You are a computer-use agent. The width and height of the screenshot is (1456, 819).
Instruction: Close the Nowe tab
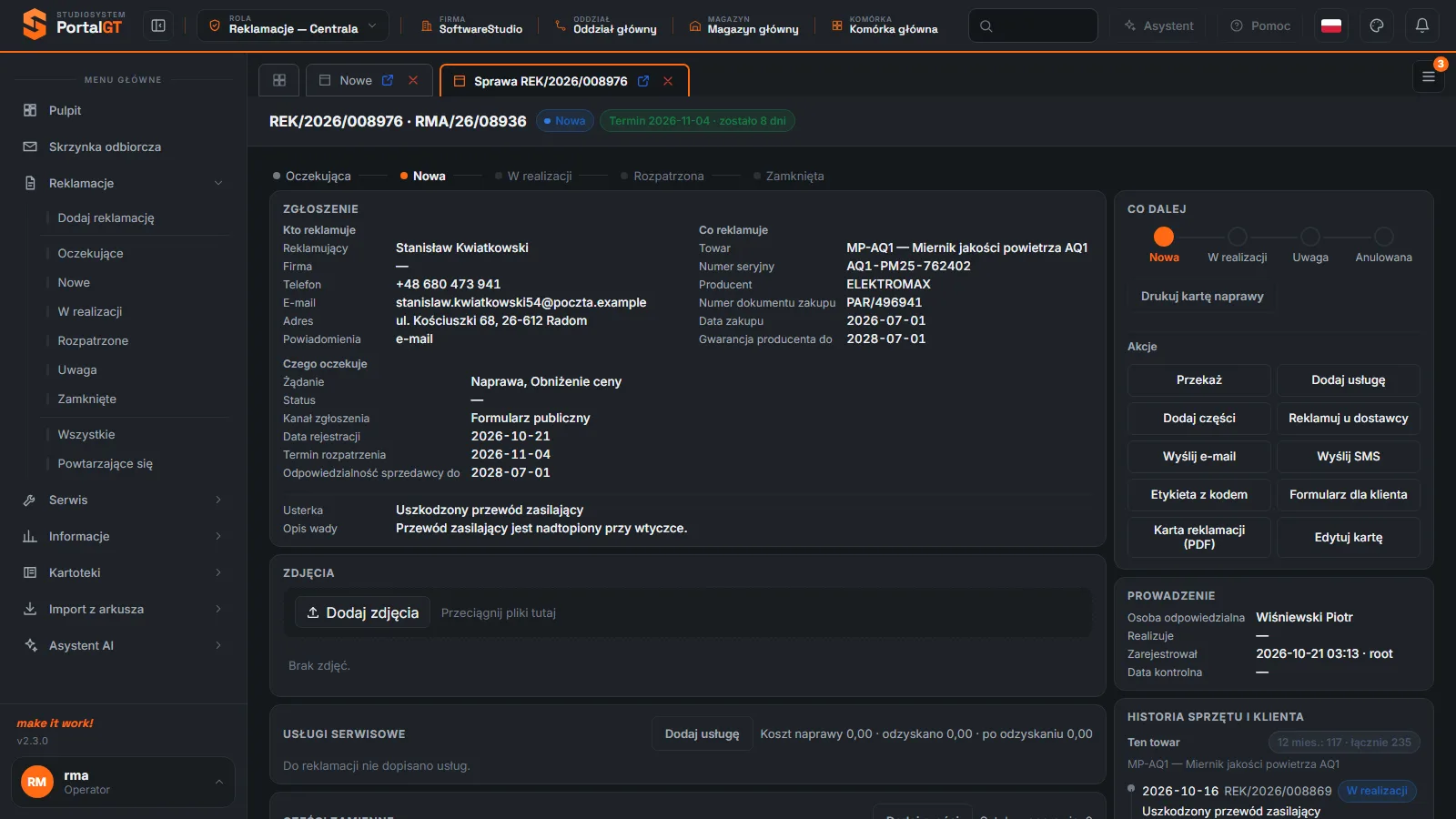point(413,80)
